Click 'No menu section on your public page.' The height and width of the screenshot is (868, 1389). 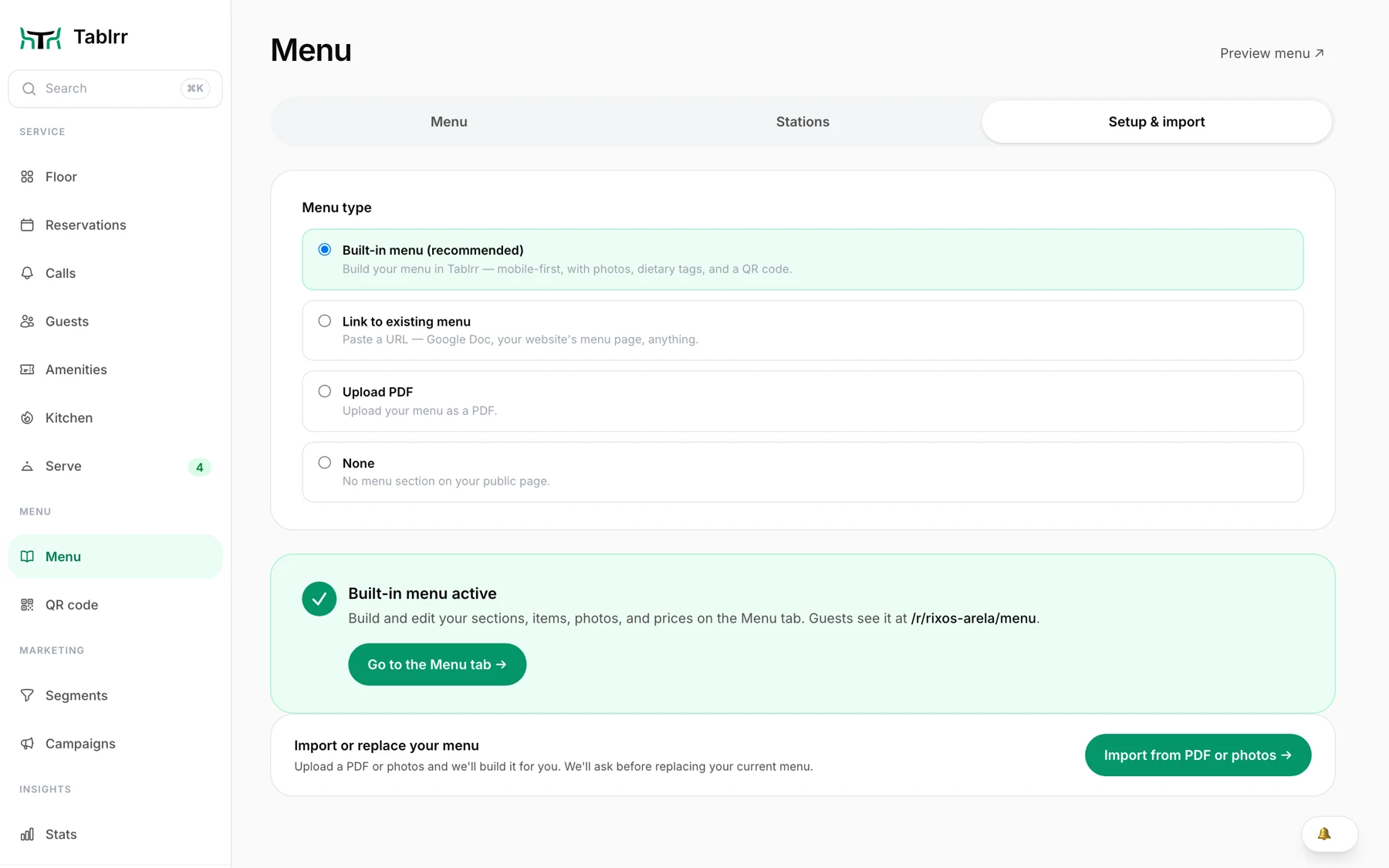click(446, 481)
